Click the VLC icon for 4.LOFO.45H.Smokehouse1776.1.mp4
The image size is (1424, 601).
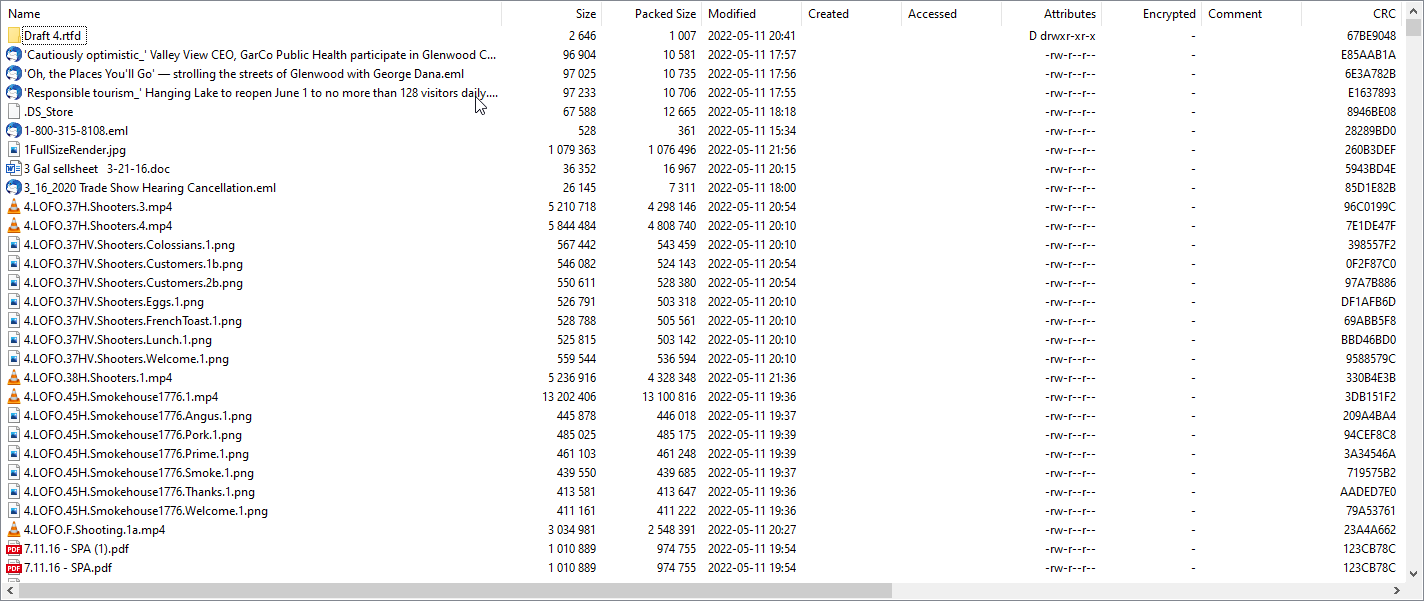pos(14,397)
